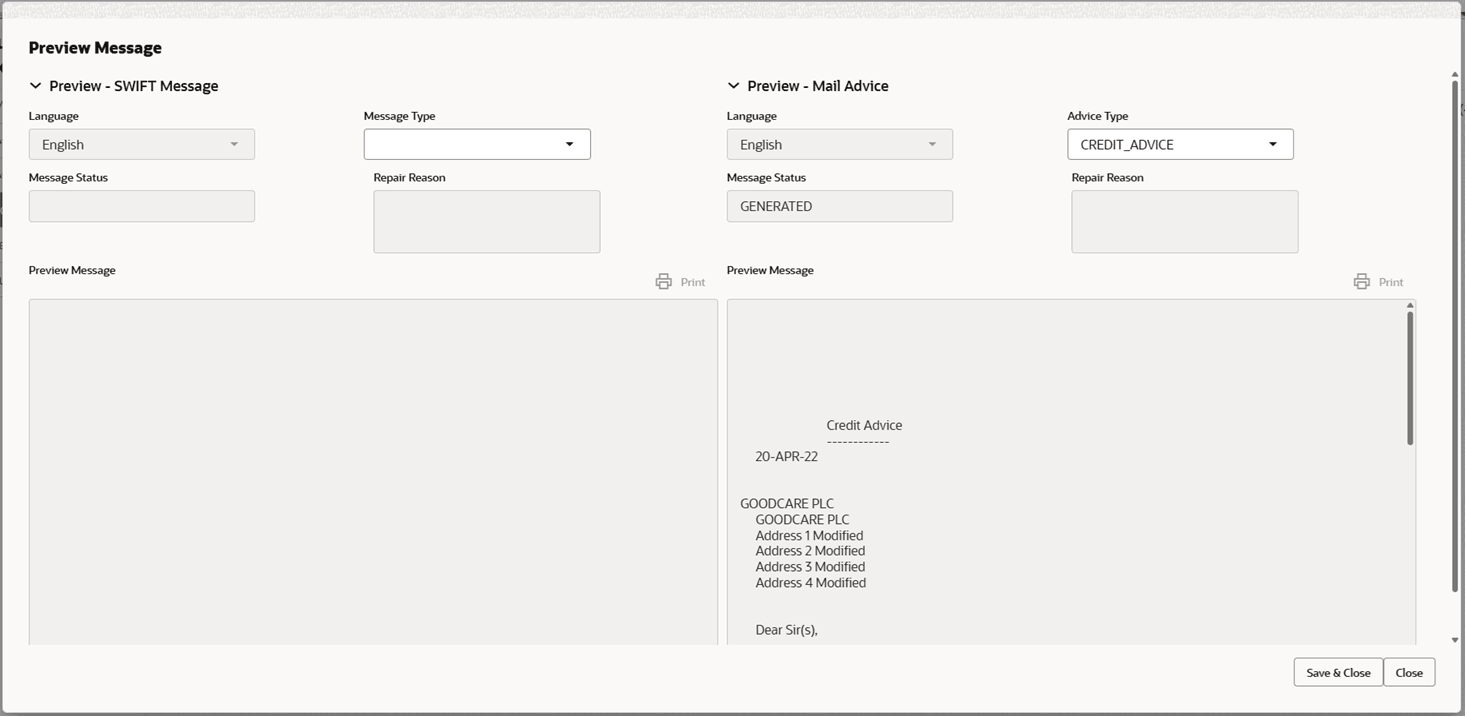Click the 'Advice Type' label
This screenshot has height=717, width=1467.
pyautogui.click(x=1098, y=116)
